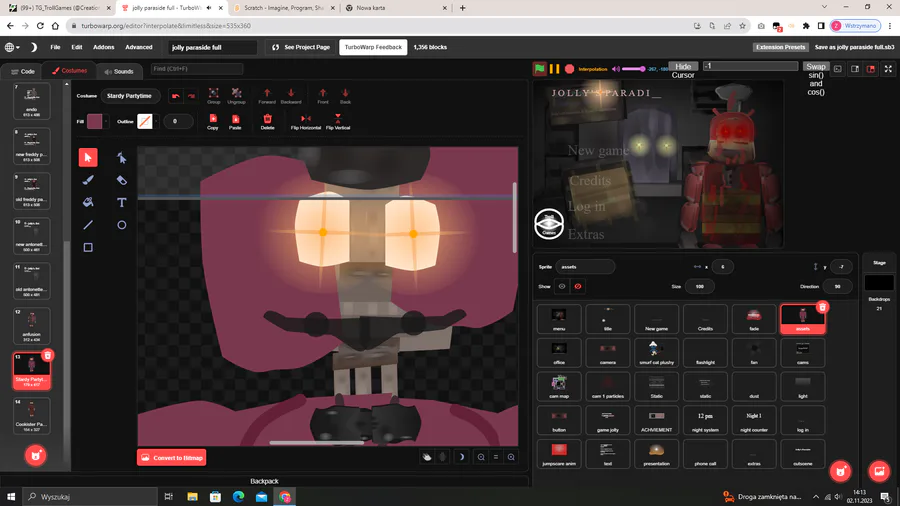Undo the last costume edit

coord(176,96)
